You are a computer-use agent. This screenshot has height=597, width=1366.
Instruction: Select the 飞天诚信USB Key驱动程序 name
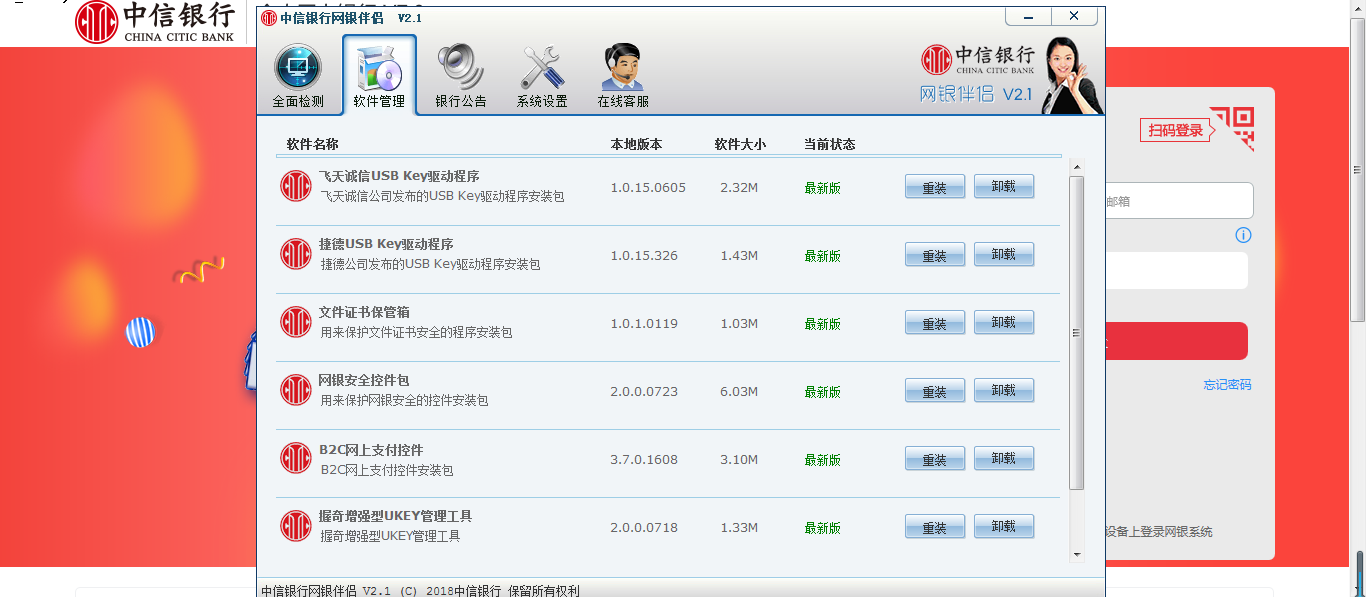(399, 176)
